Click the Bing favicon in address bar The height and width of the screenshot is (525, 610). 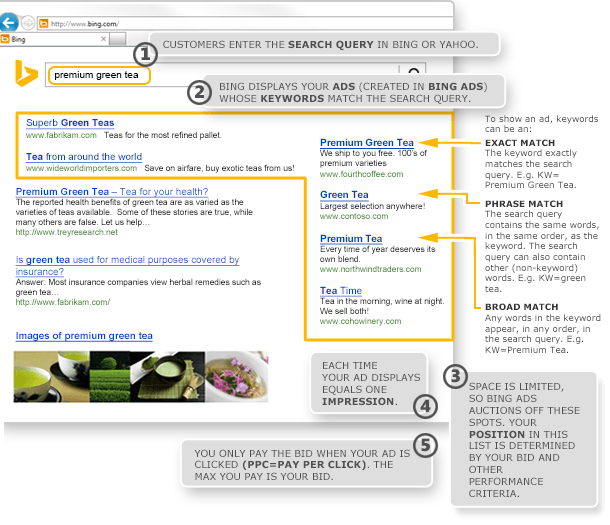[x=44, y=24]
